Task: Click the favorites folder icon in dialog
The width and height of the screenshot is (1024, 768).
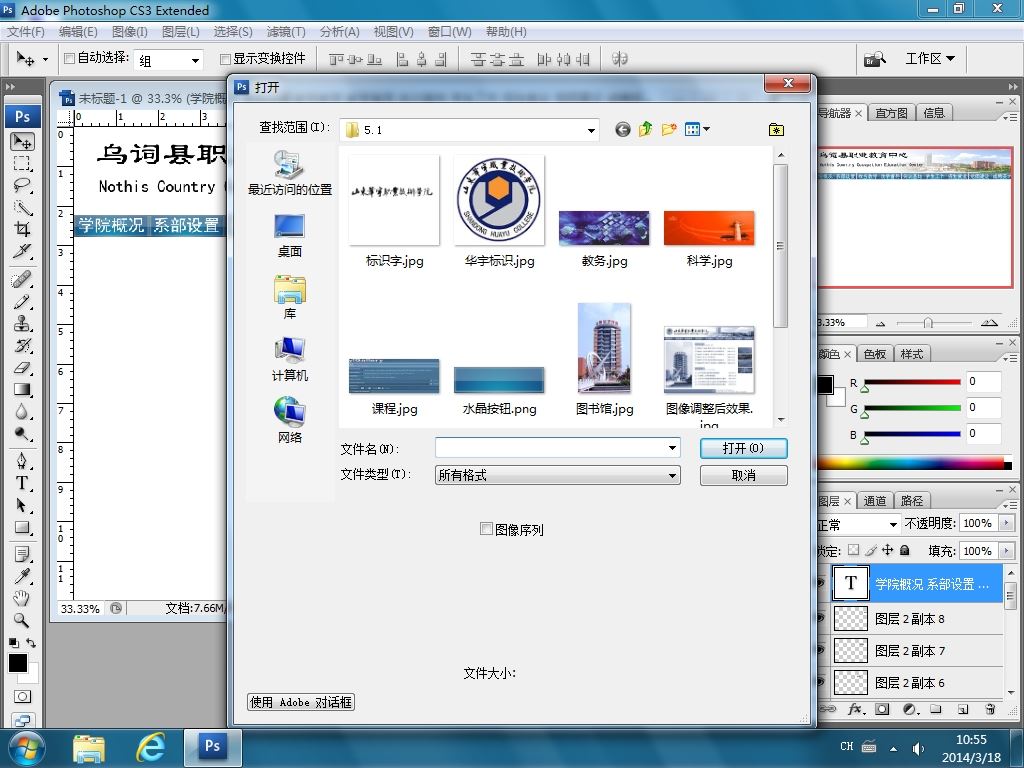Action: 776,129
